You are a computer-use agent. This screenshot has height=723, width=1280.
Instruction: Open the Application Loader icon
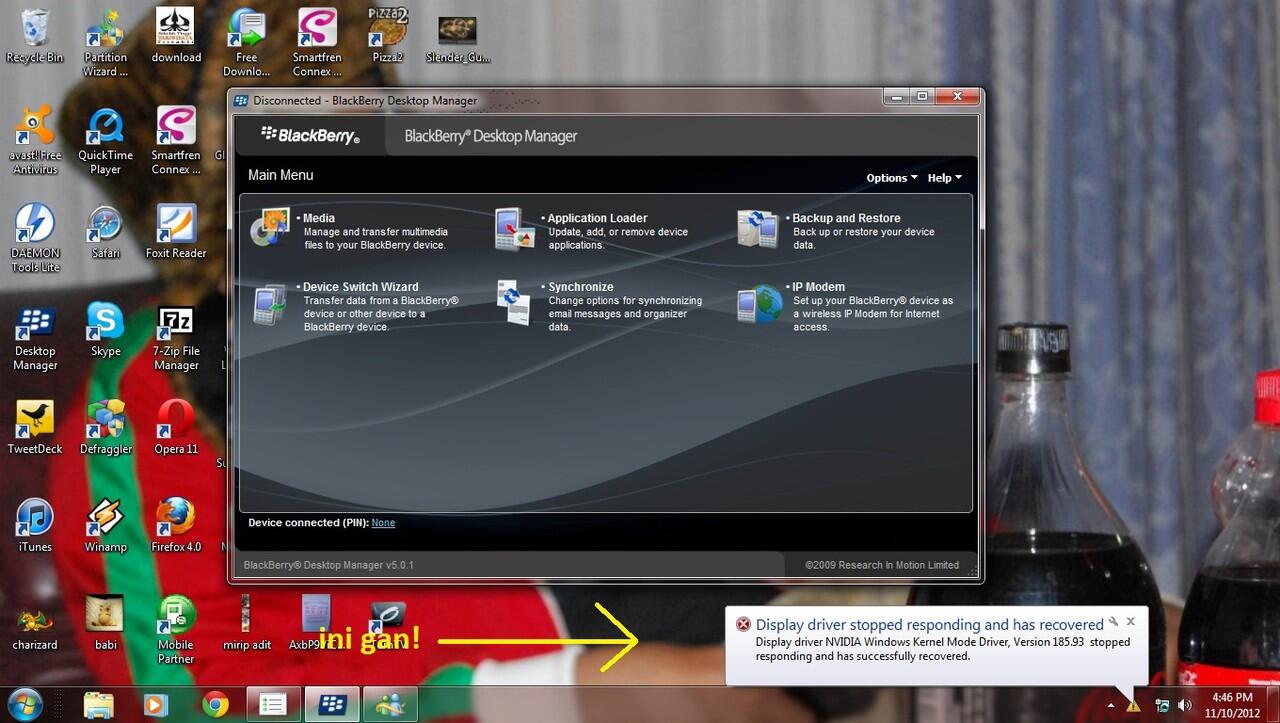click(516, 229)
